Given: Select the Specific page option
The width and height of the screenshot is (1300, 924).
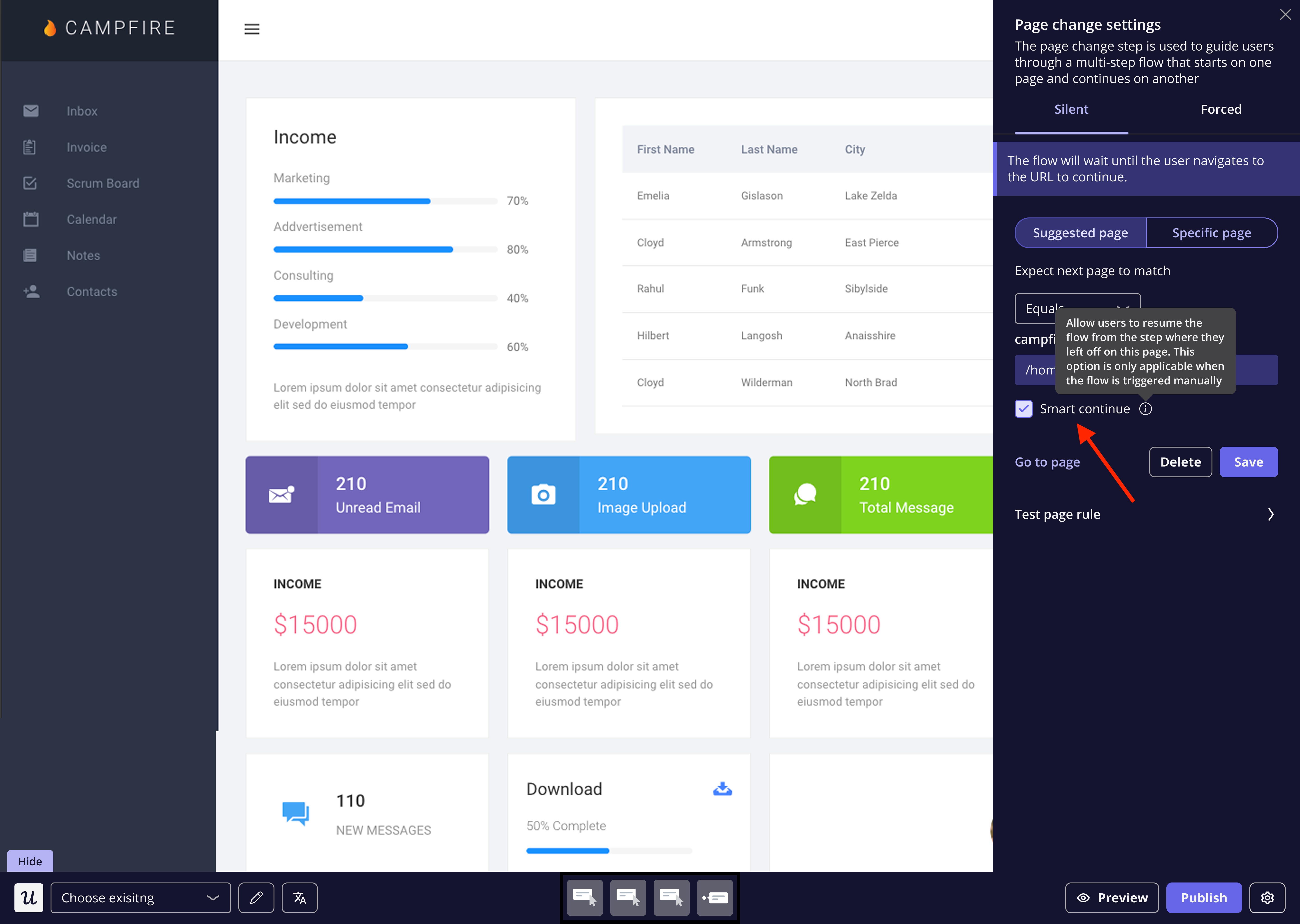Looking at the screenshot, I should [1212, 233].
